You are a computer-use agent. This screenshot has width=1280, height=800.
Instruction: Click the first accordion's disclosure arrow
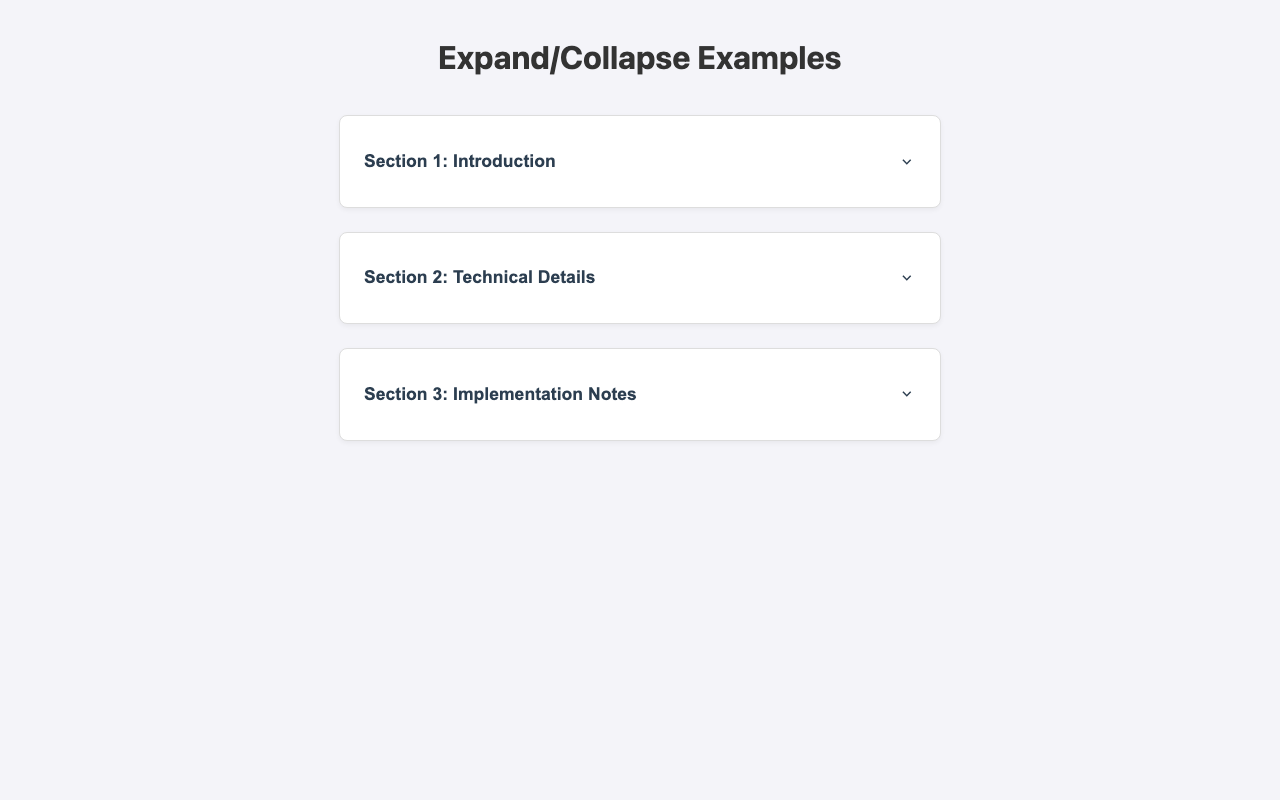[x=907, y=161]
